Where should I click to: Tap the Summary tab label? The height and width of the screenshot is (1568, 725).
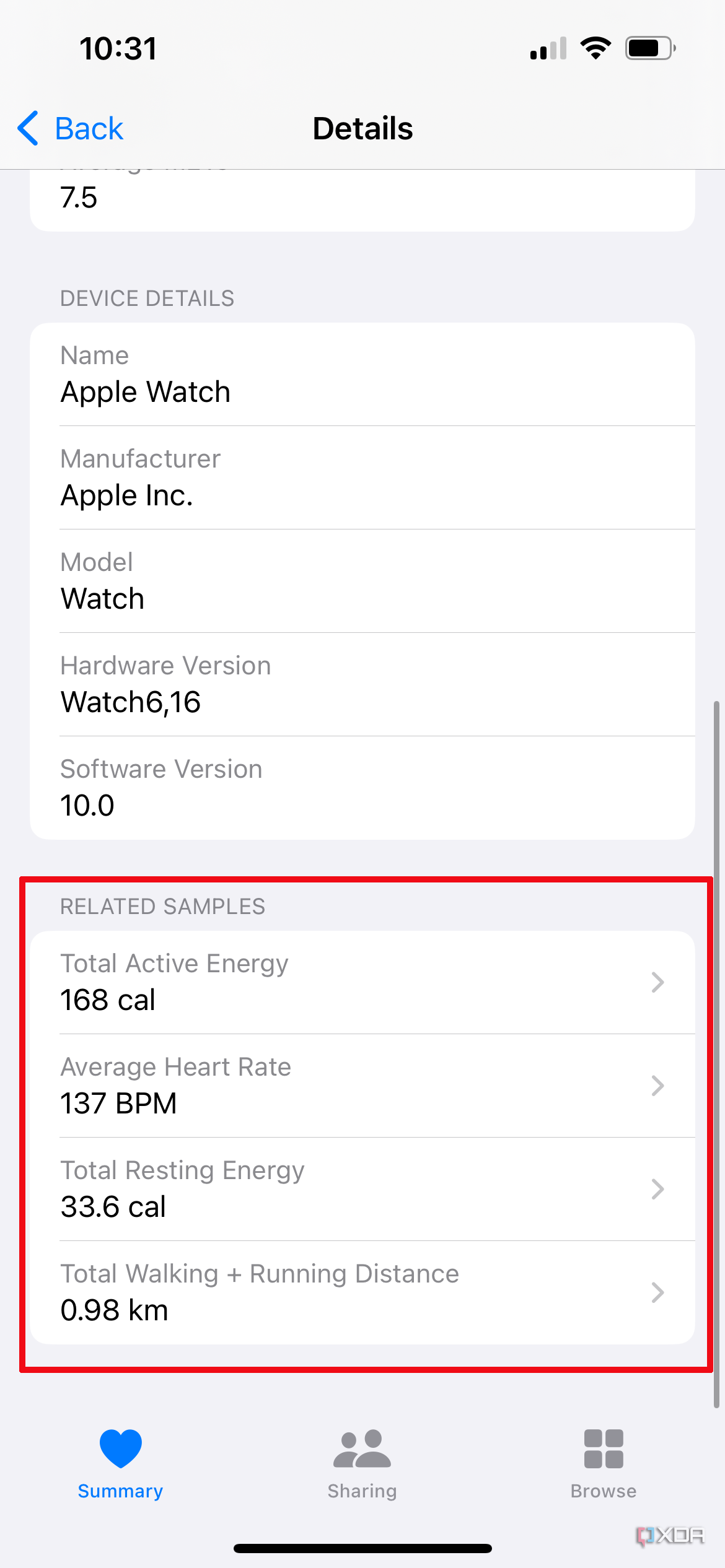[120, 1491]
